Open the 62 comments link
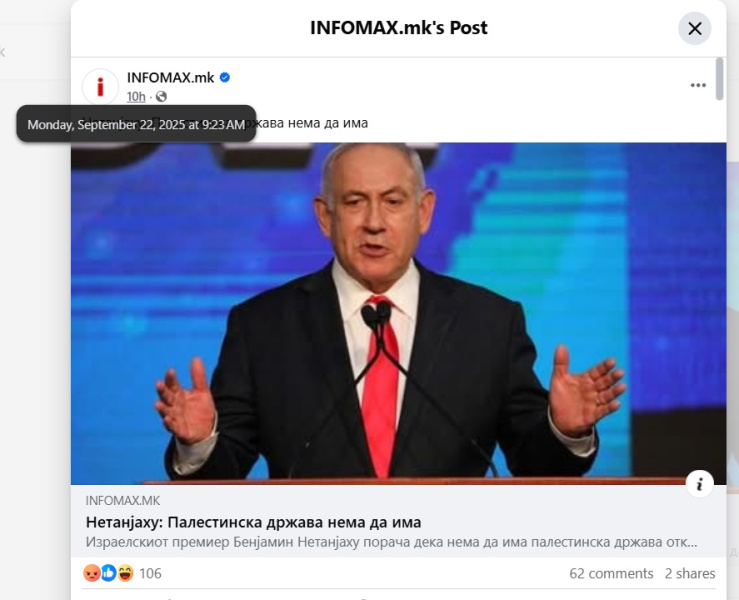Image resolution: width=739 pixels, height=600 pixels. pyautogui.click(x=611, y=573)
